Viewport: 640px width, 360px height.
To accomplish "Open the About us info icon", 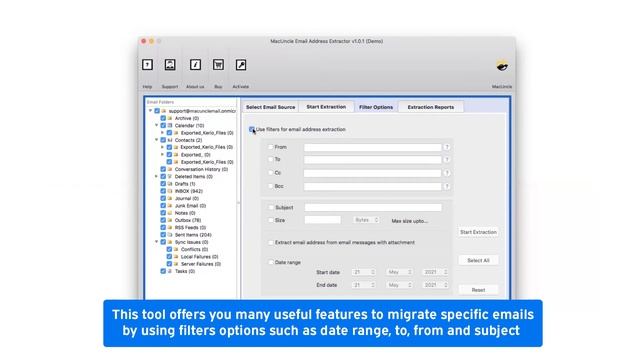I will [x=195, y=64].
